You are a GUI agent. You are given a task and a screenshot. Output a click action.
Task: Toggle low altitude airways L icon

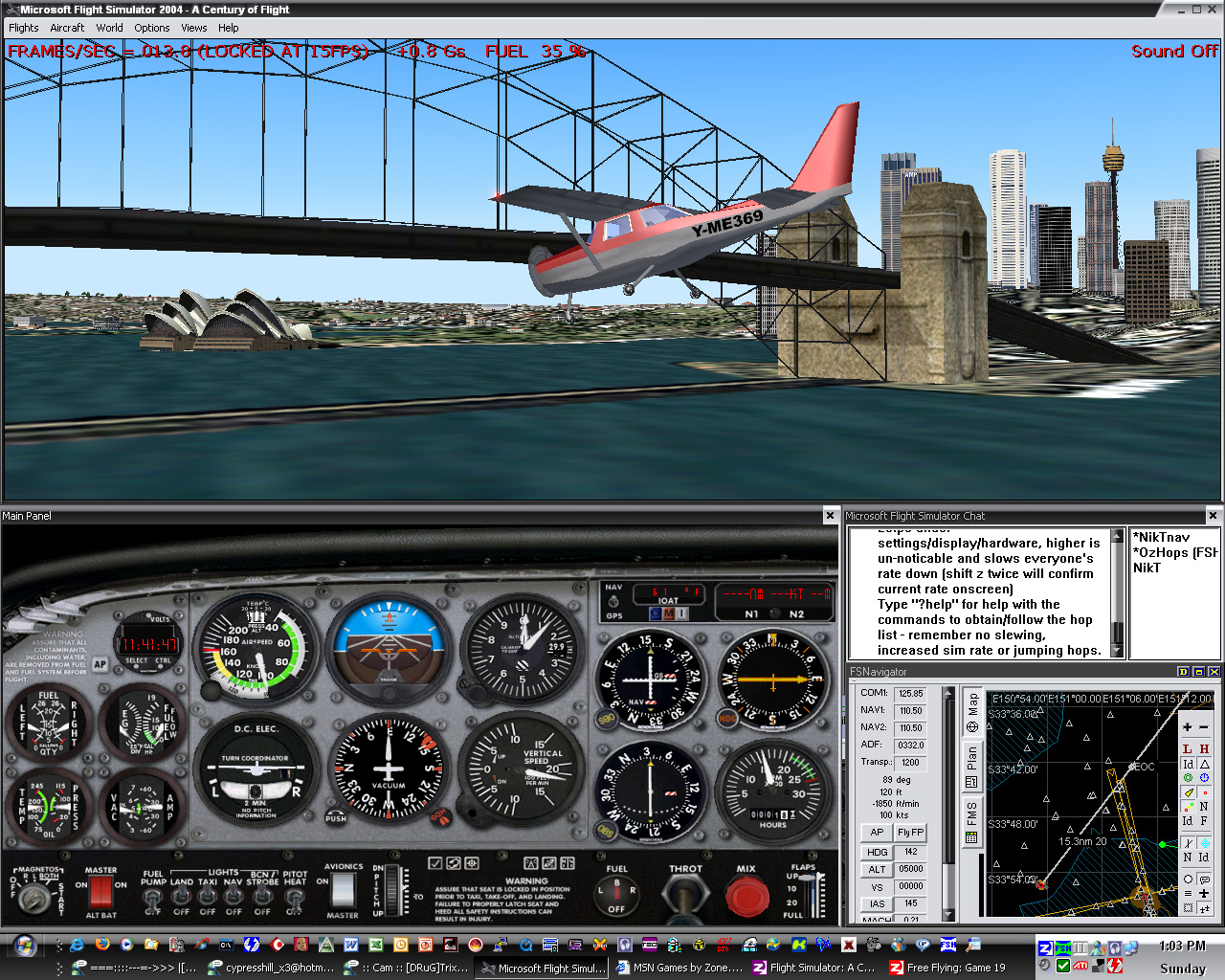(x=1188, y=748)
